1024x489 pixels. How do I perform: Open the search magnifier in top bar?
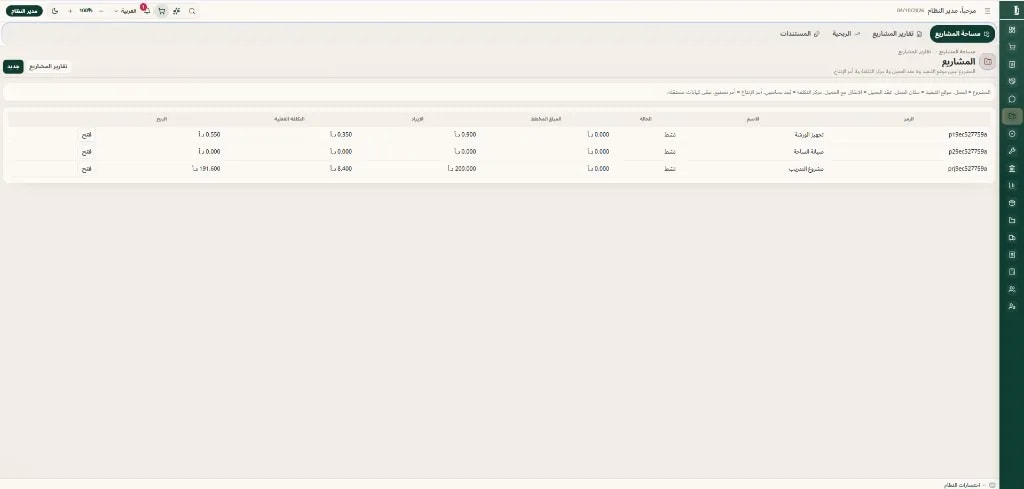(x=192, y=11)
